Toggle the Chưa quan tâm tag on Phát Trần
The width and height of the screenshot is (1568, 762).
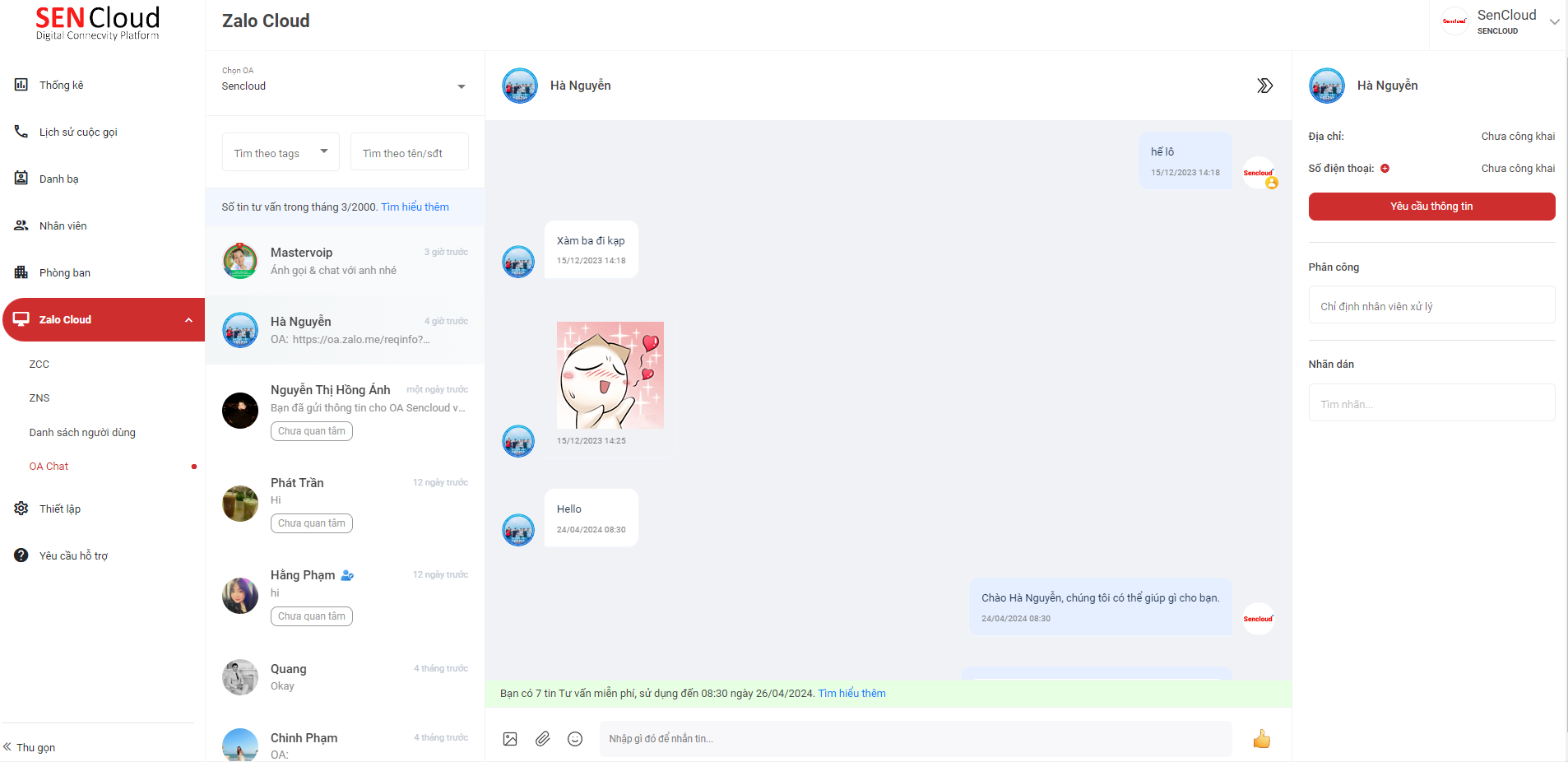point(311,523)
